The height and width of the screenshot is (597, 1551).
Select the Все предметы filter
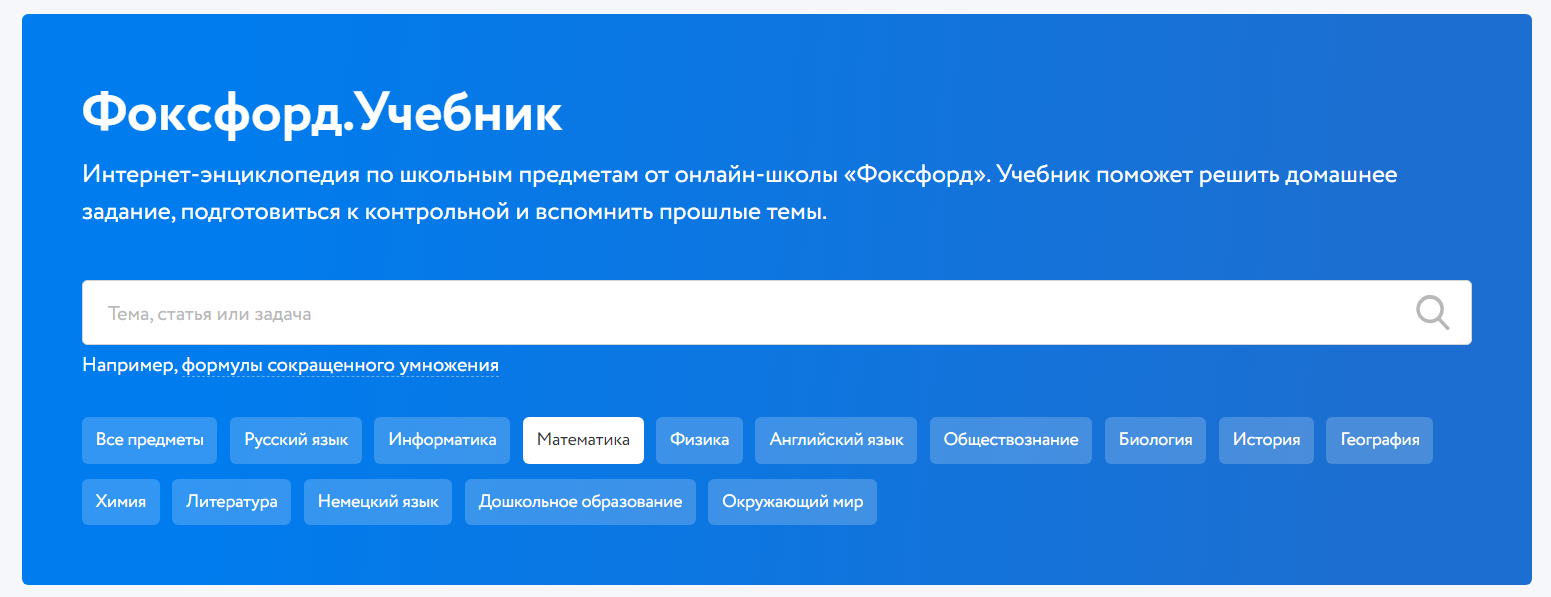tap(150, 440)
